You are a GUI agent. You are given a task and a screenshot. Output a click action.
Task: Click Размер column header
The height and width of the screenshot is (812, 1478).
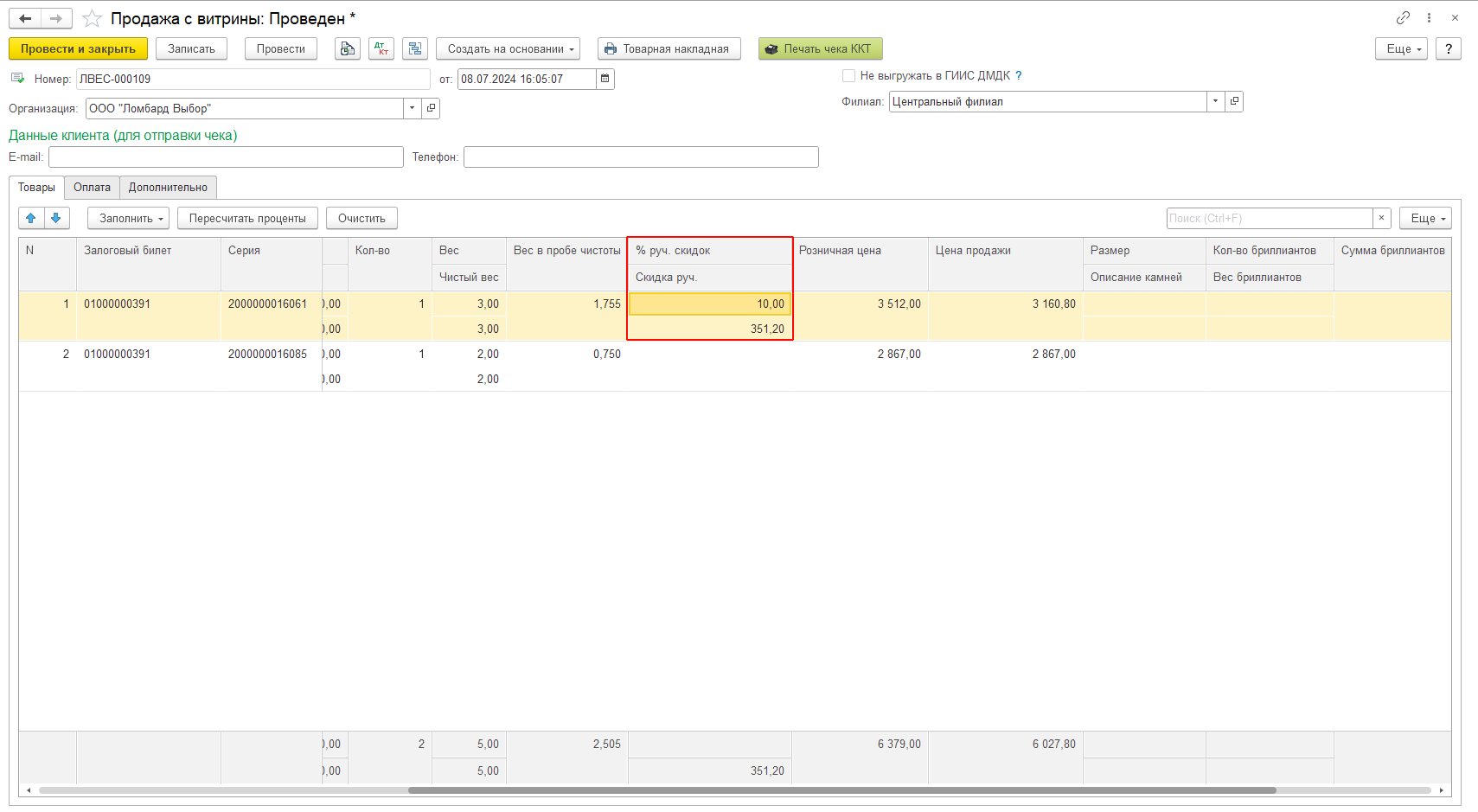(x=1144, y=250)
